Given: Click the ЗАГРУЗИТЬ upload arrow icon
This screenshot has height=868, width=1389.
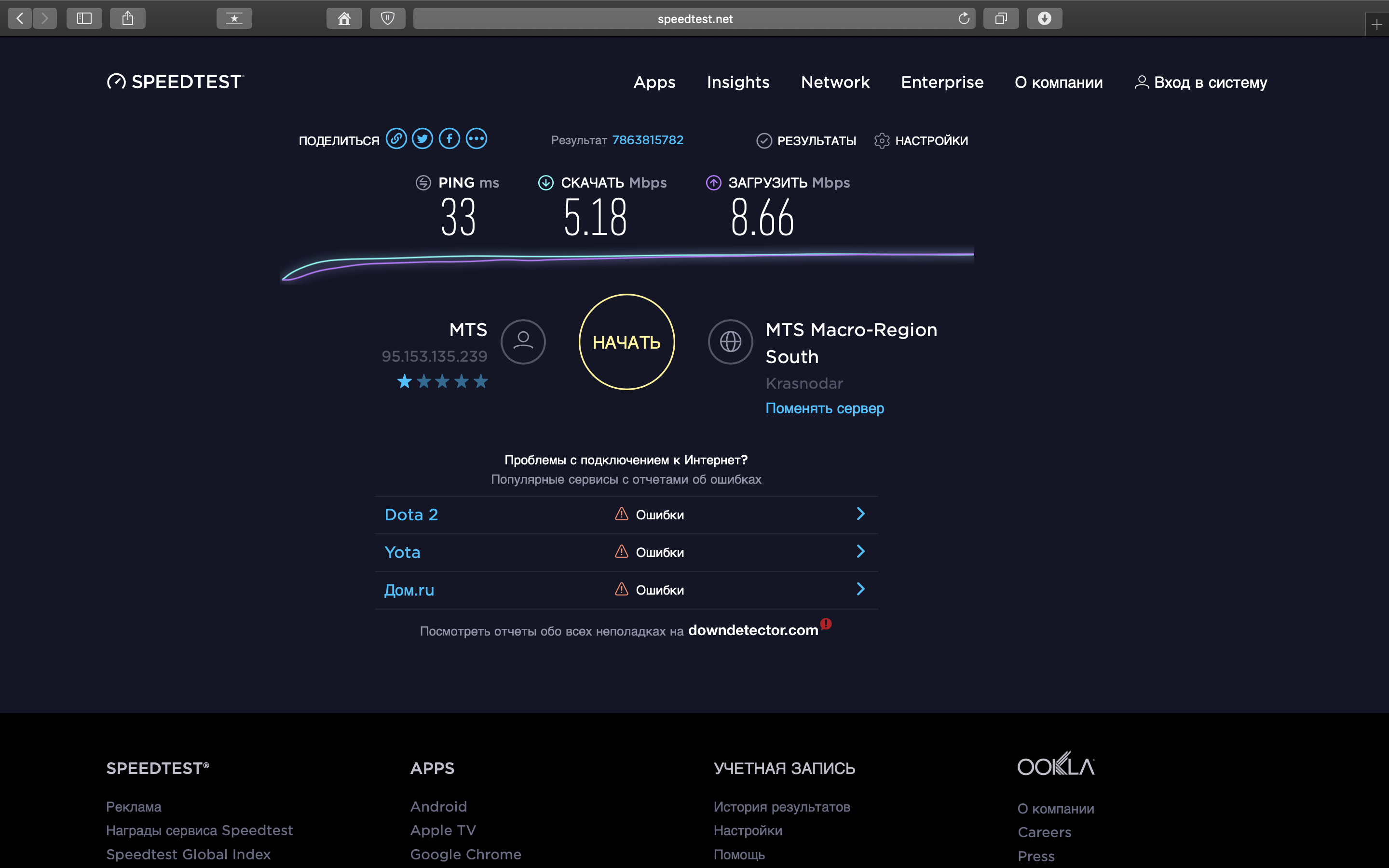Looking at the screenshot, I should pos(713,183).
